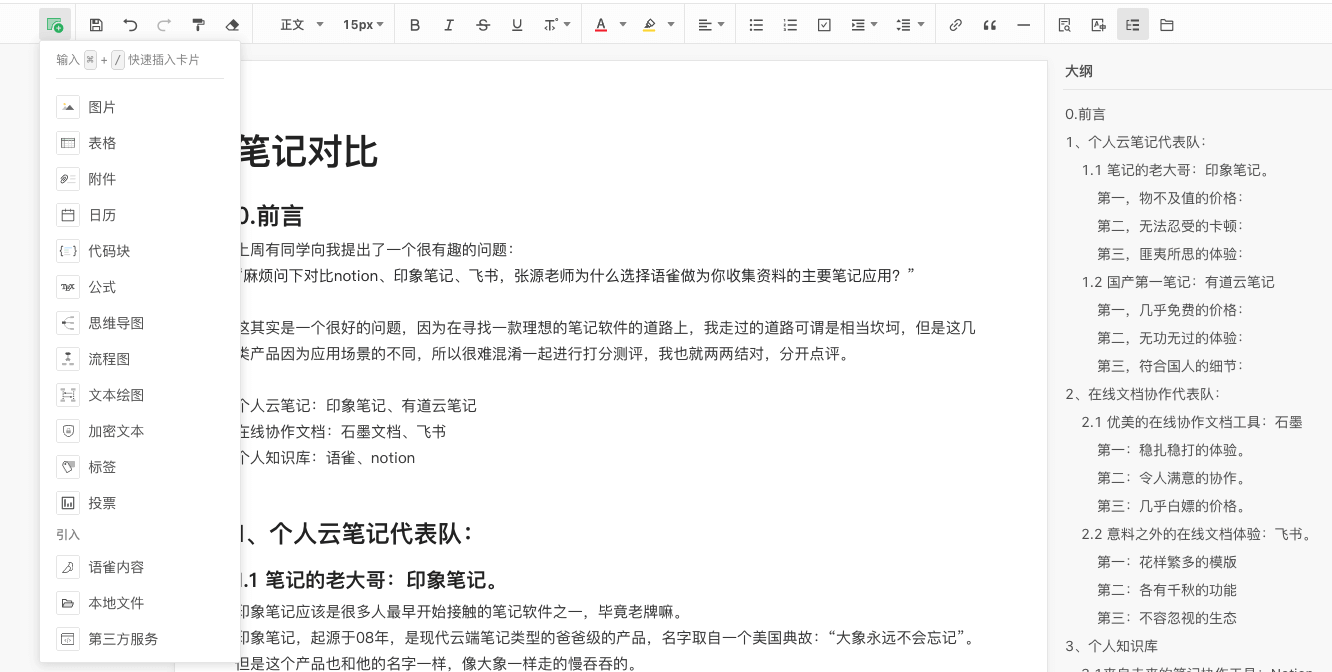Toggle bold formatting

pyautogui.click(x=415, y=25)
